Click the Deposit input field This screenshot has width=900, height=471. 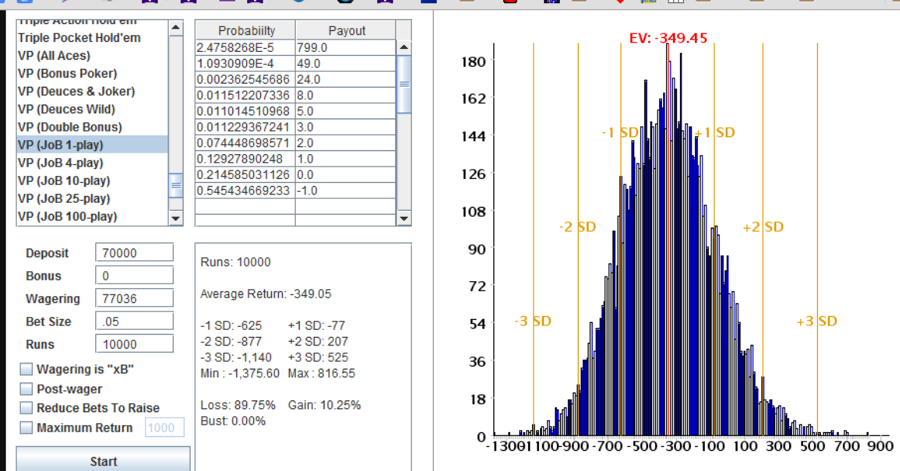tap(134, 252)
